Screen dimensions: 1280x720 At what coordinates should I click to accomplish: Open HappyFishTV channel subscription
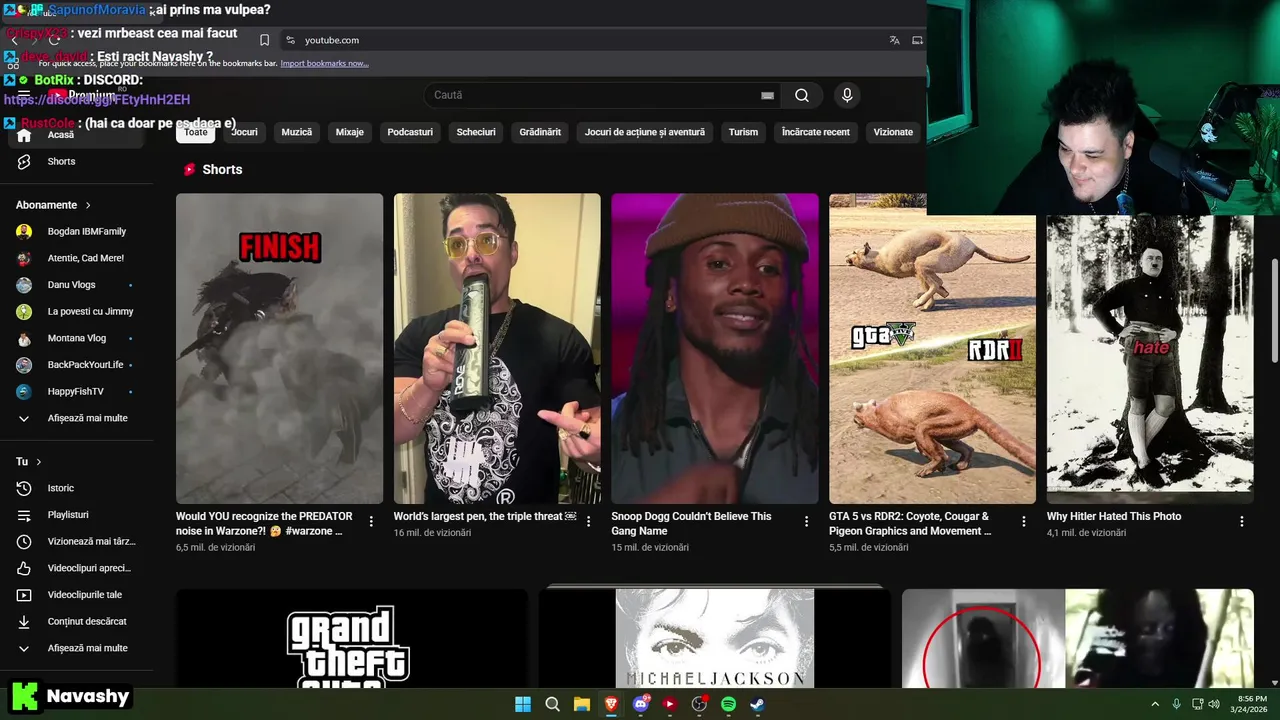point(77,391)
